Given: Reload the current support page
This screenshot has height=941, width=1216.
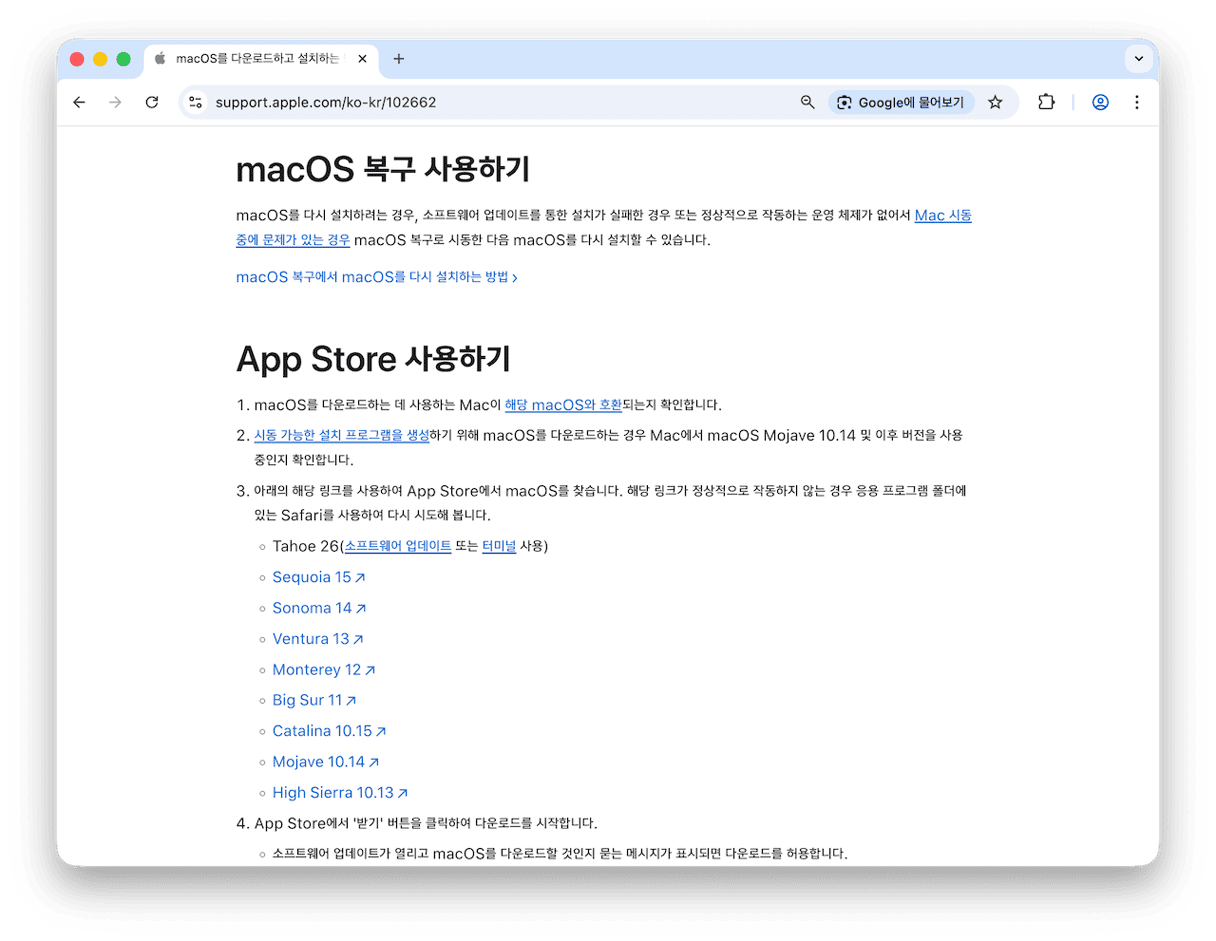Looking at the screenshot, I should tap(151, 101).
